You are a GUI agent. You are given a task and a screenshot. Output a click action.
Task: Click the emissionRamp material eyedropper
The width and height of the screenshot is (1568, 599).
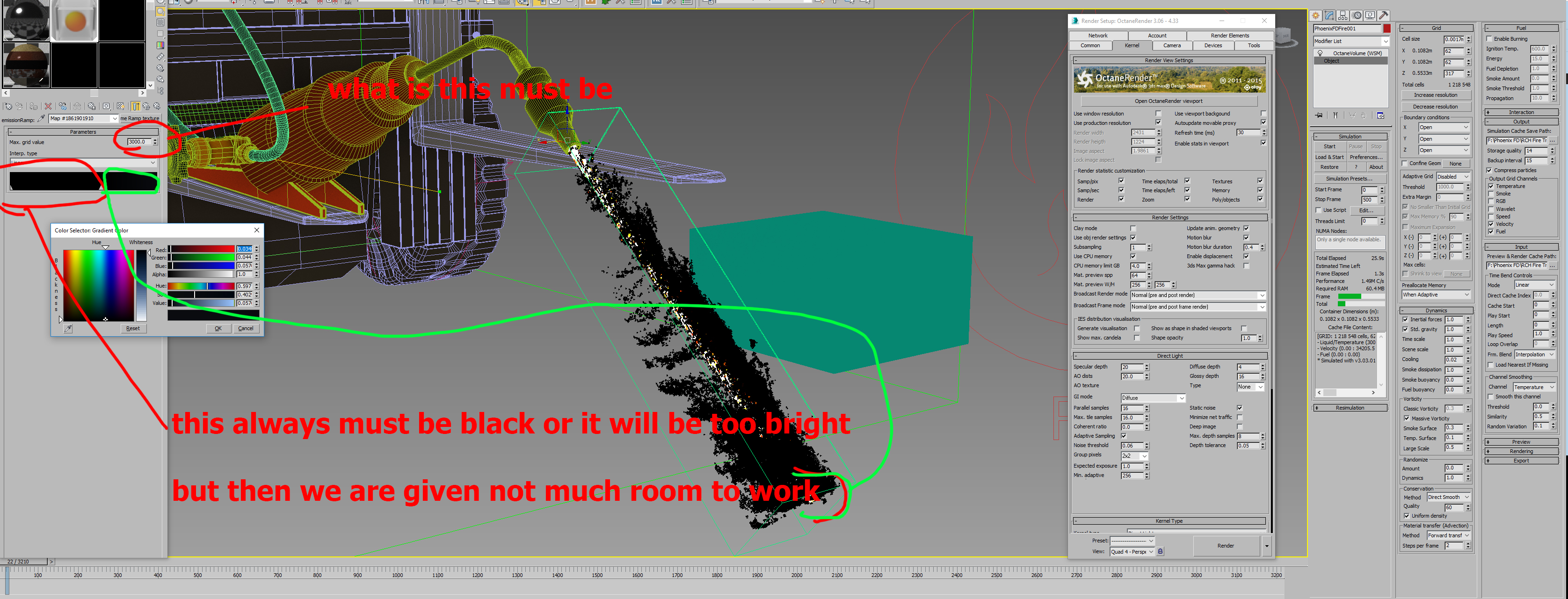tap(41, 119)
